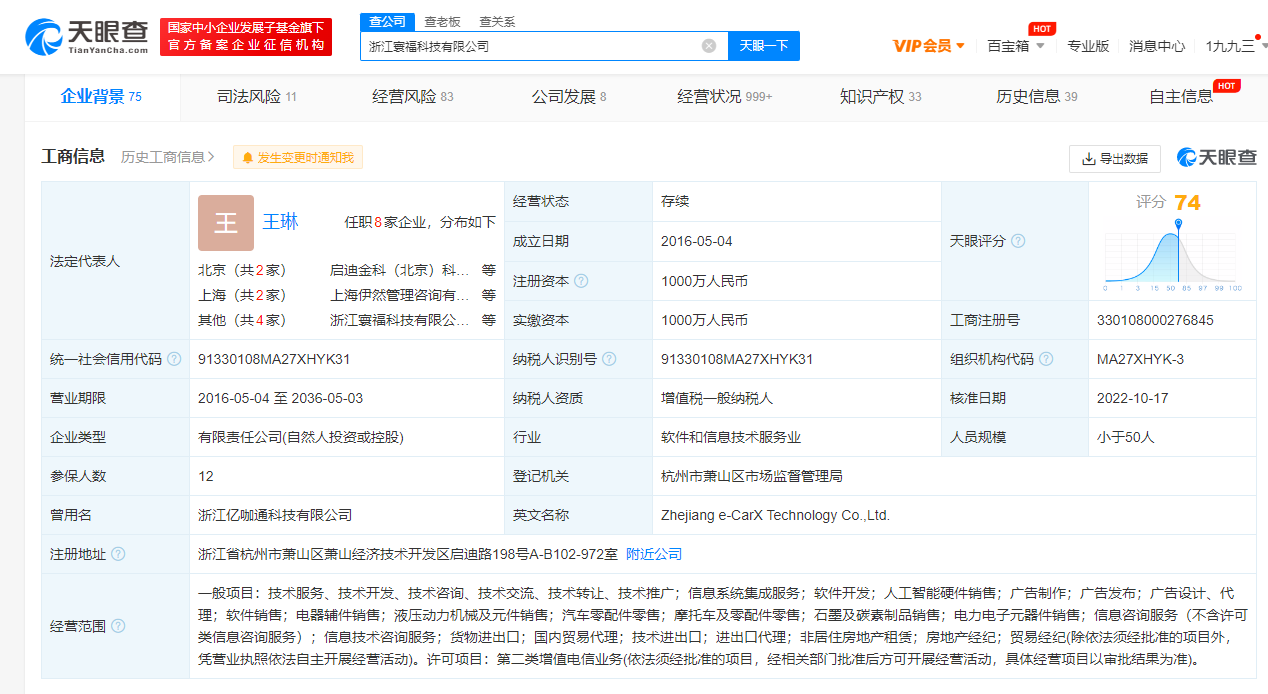This screenshot has width=1268, height=694.
Task: Click the 行业 value 软件和信息技术服务业
Action: point(731,437)
